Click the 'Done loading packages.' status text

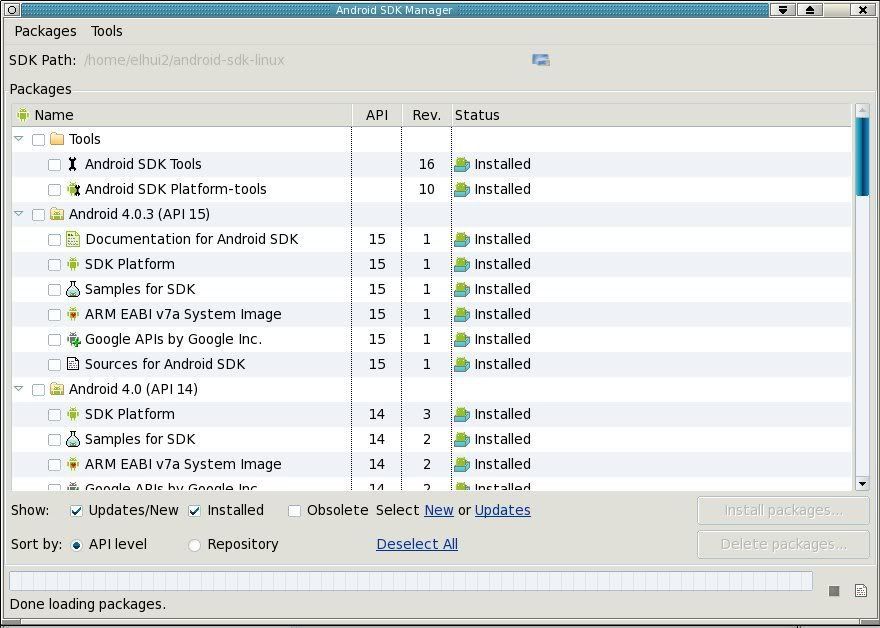(x=88, y=604)
